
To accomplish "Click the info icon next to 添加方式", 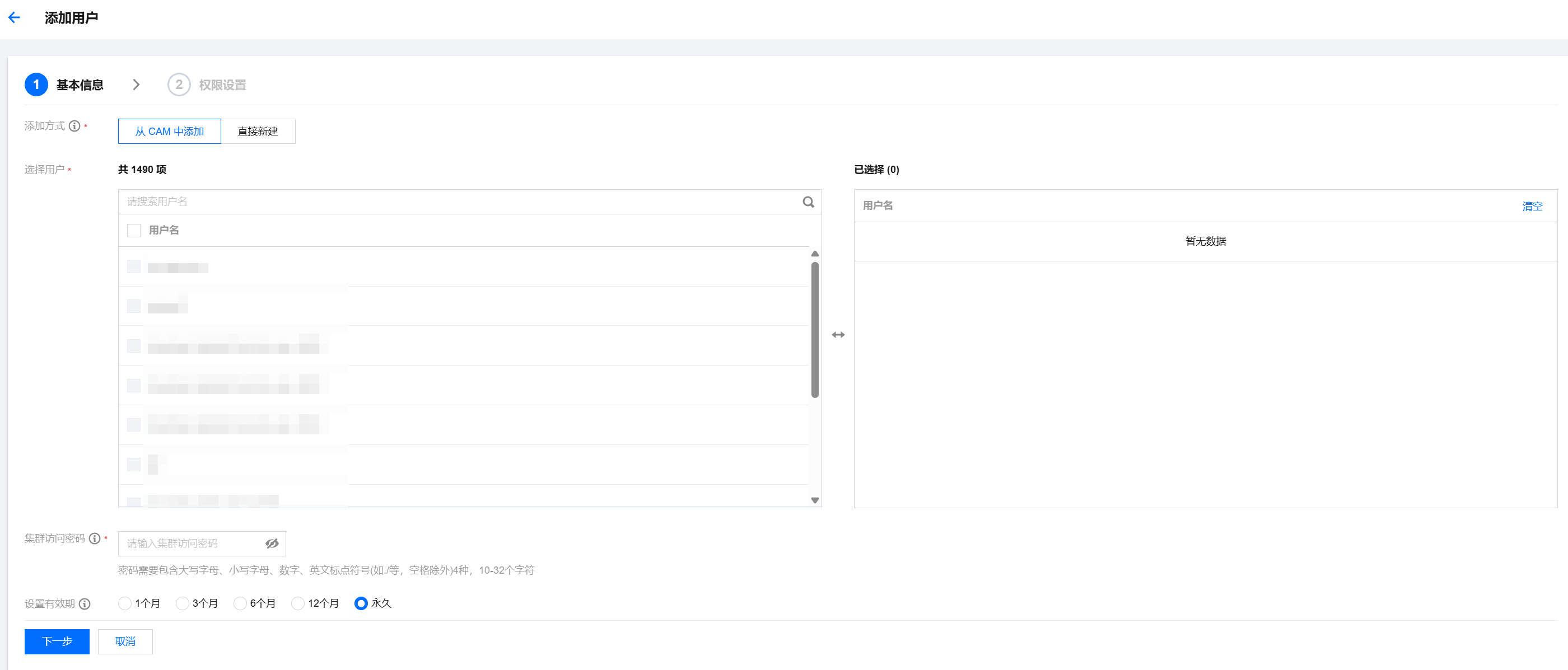I will [74, 126].
